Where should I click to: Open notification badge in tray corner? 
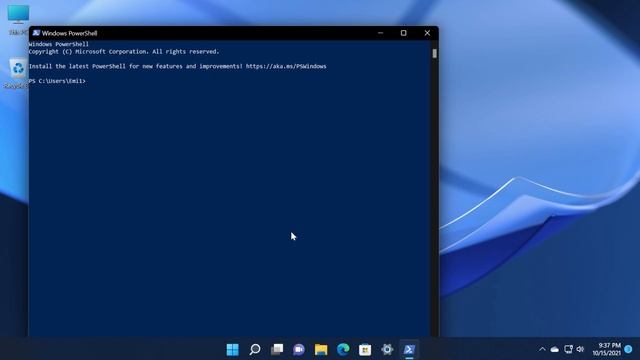coord(628,349)
